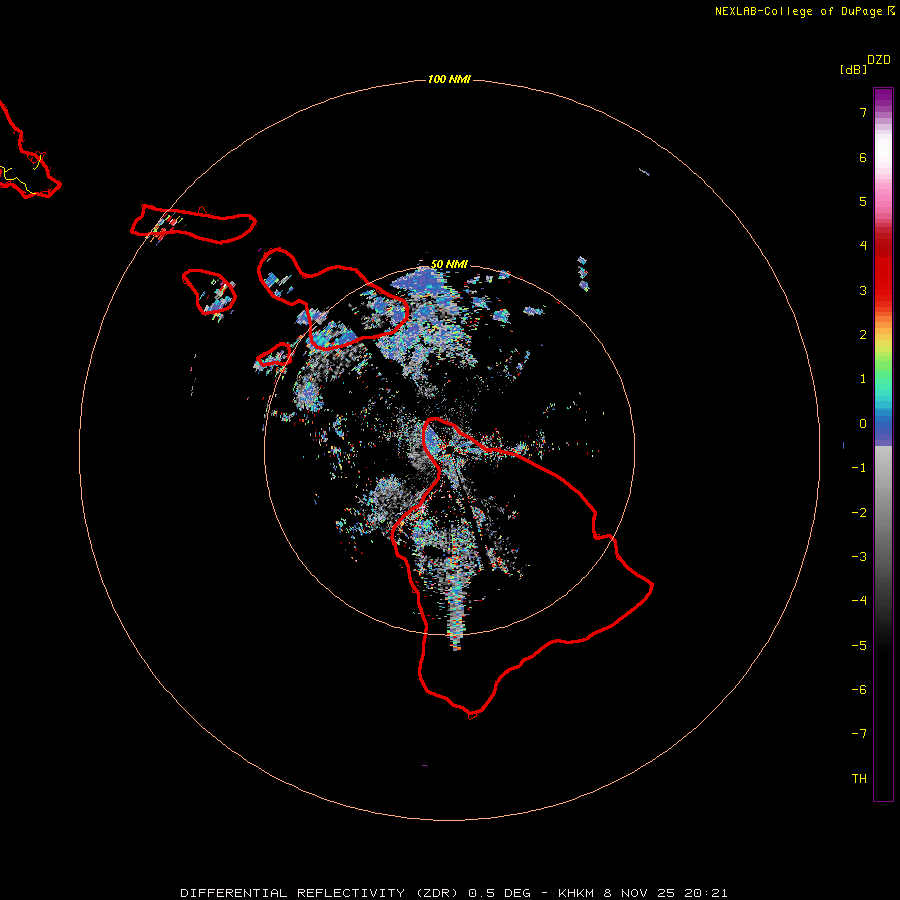The height and width of the screenshot is (900, 900).
Task: Click the 3 dB tick label
Action: pos(863,290)
